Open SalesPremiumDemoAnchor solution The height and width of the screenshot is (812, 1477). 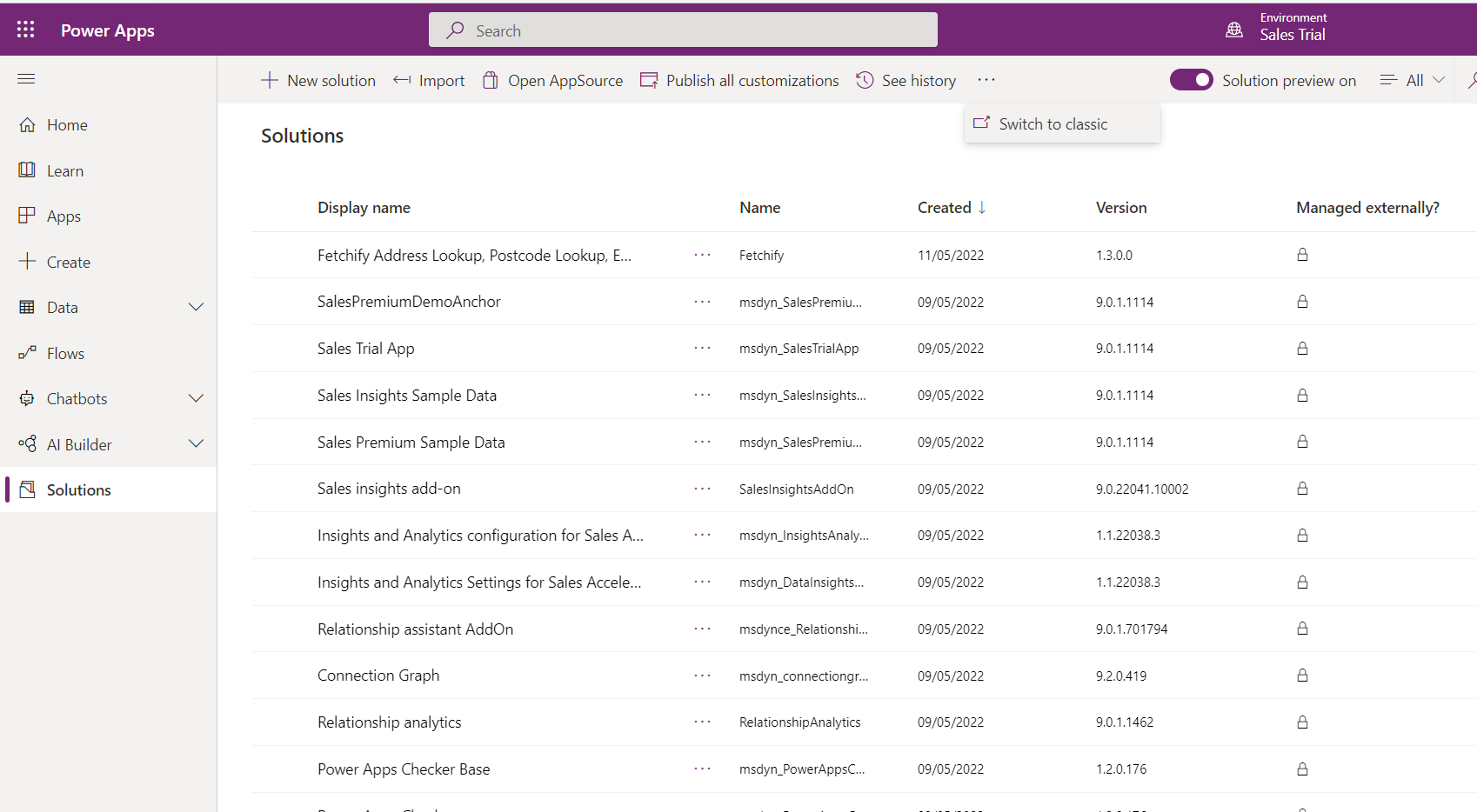[409, 302]
